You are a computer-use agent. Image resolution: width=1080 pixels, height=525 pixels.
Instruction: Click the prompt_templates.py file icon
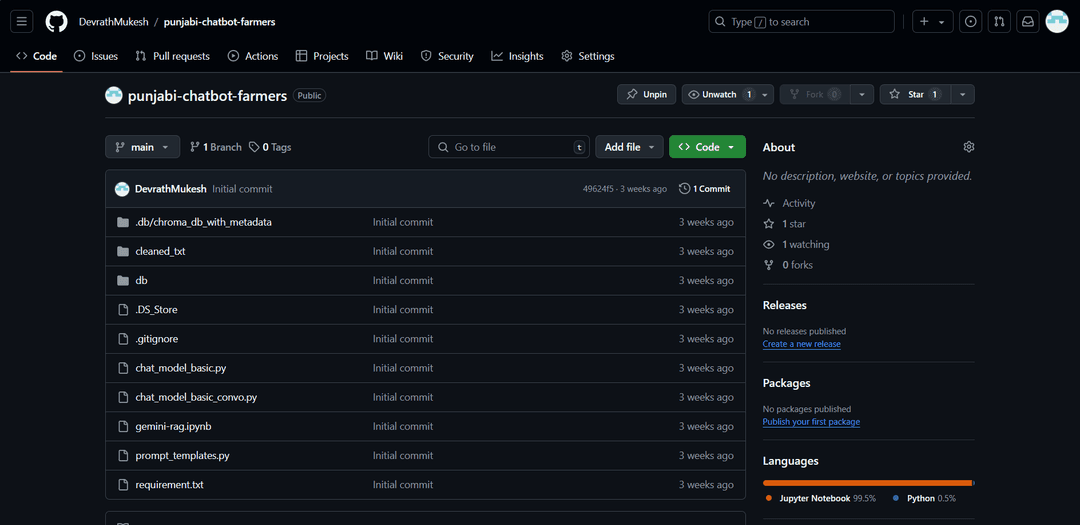pyautogui.click(x=123, y=455)
